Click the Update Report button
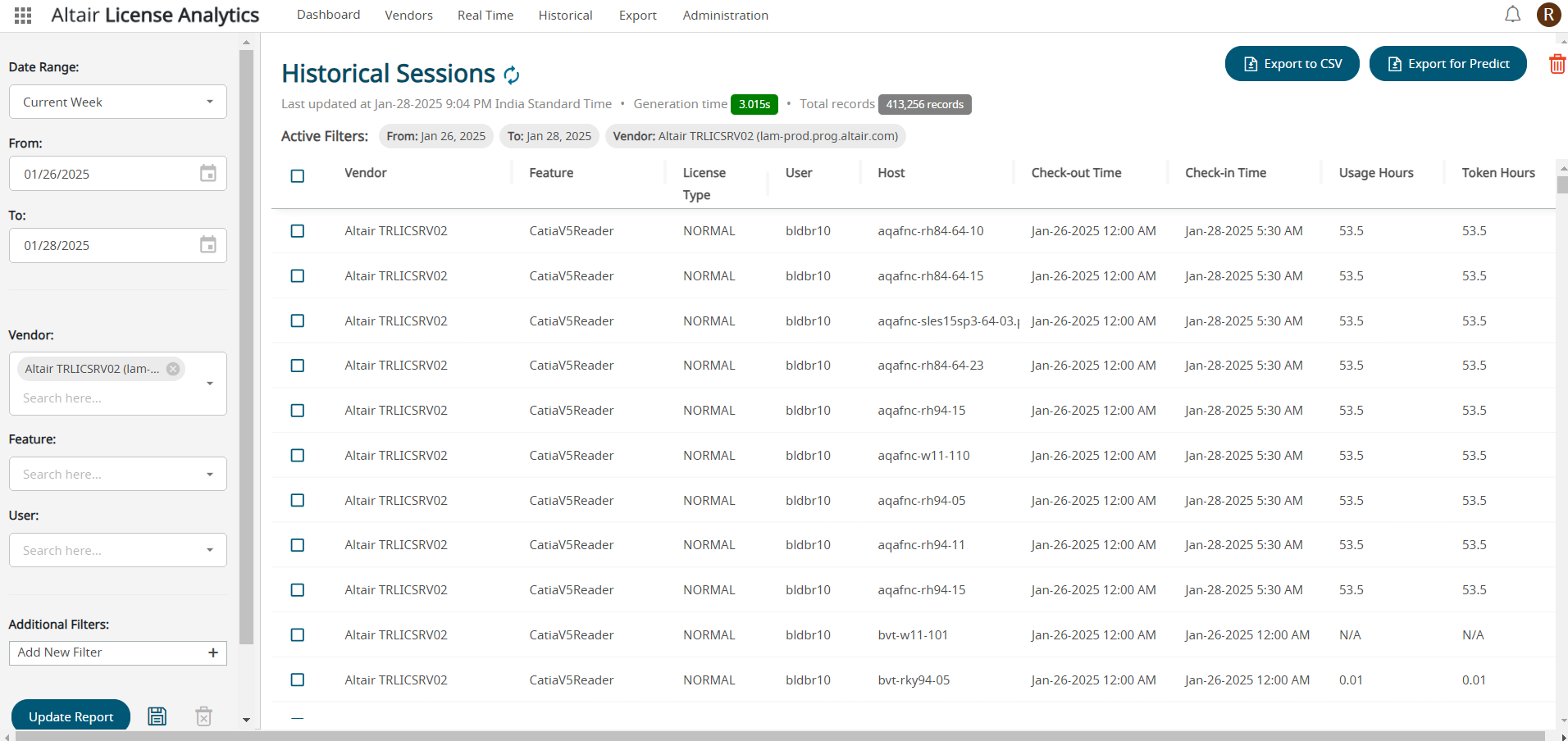The image size is (1568, 741). [71, 716]
